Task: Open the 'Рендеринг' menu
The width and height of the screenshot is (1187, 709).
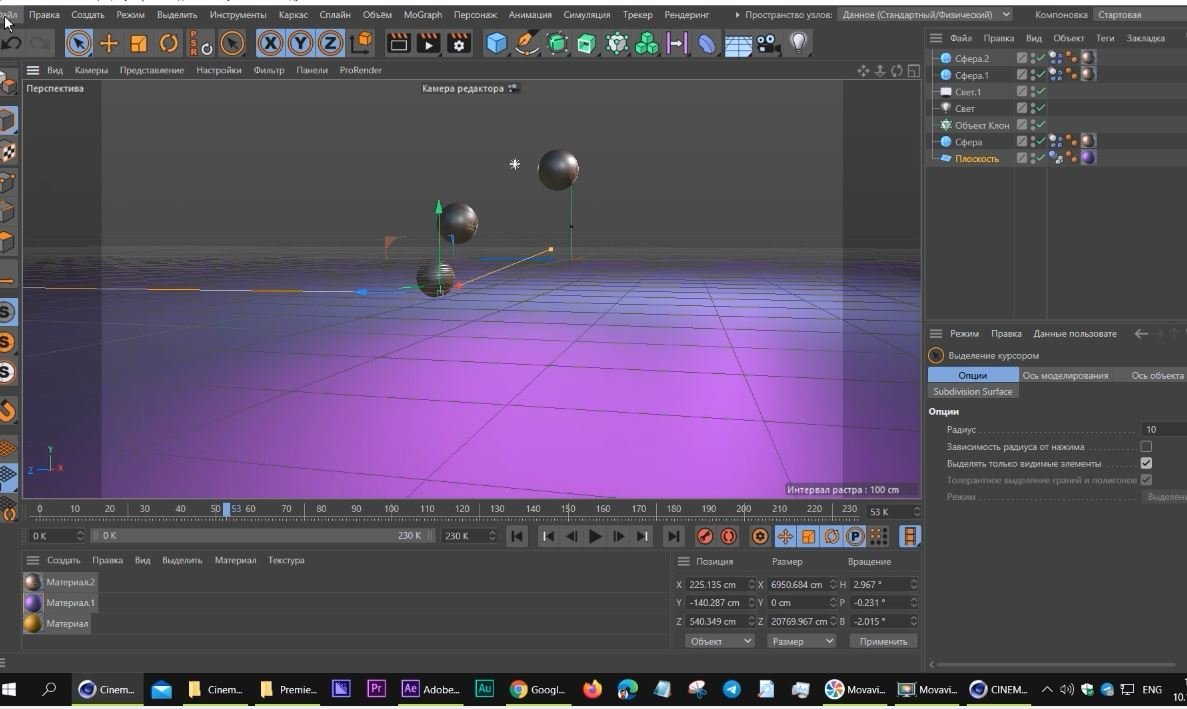Action: point(687,14)
